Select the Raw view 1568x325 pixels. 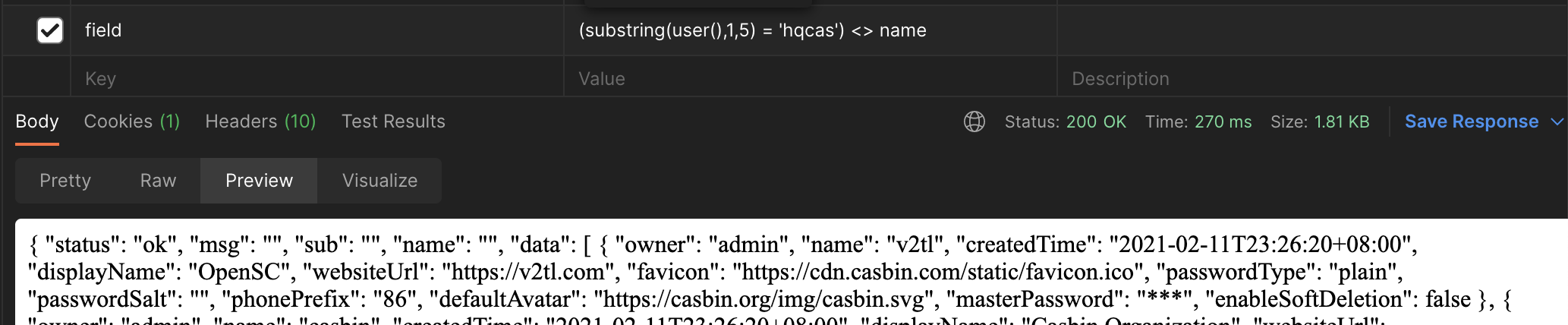click(x=158, y=181)
